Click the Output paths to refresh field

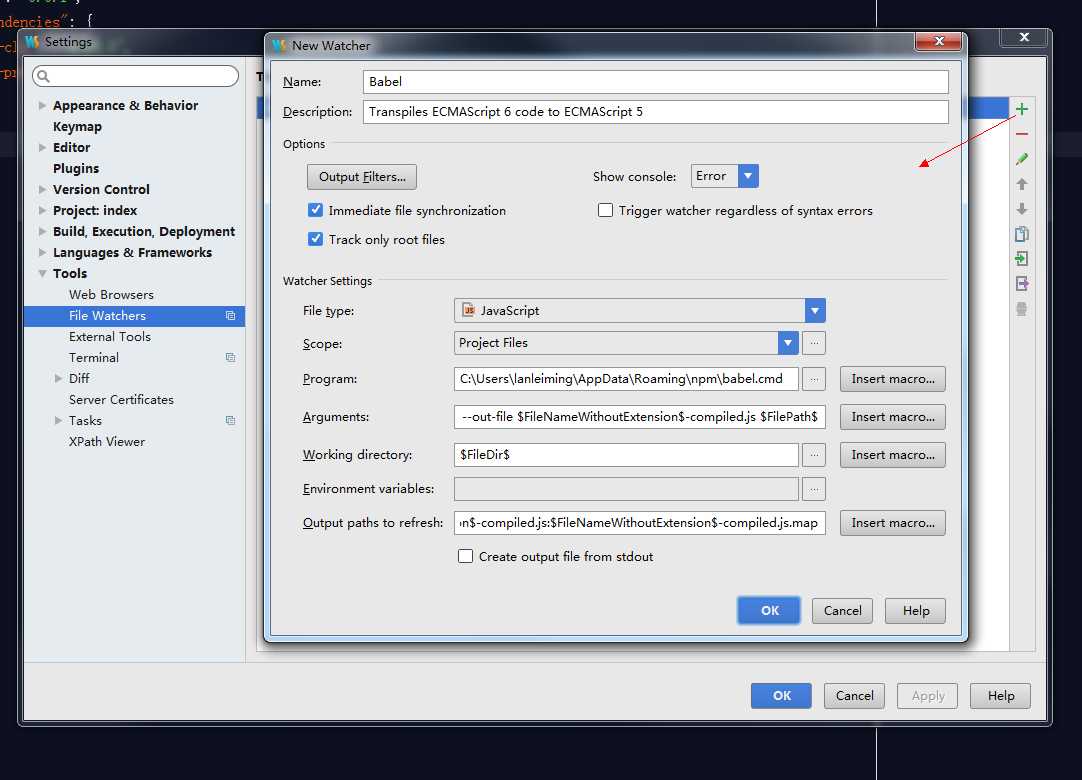[640, 523]
